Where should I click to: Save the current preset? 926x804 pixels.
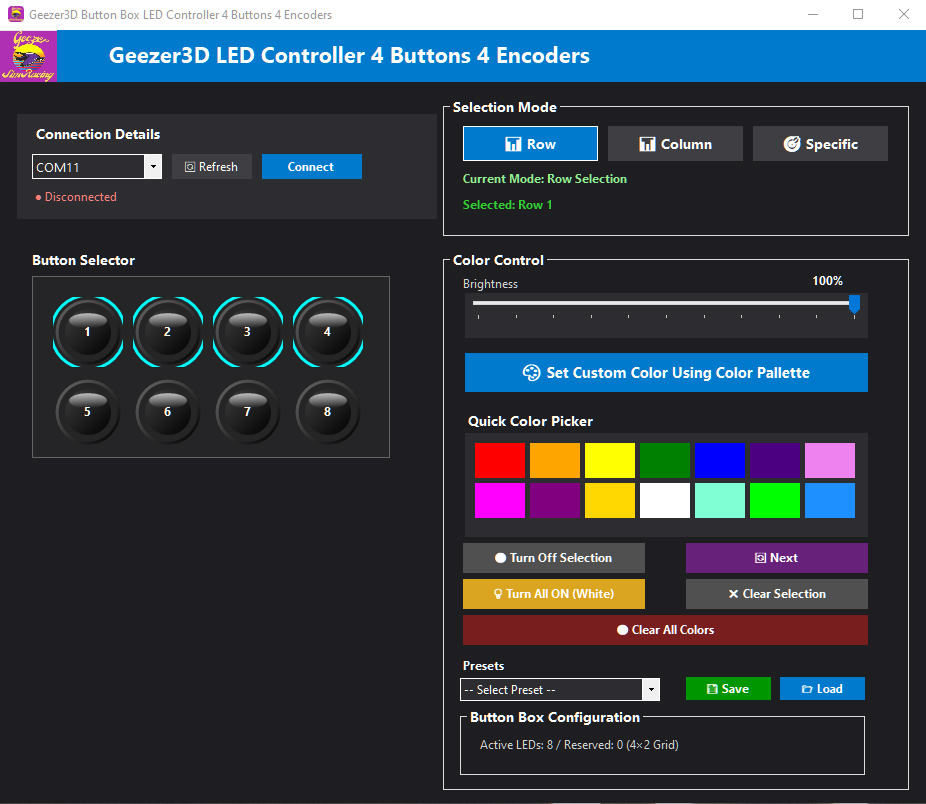pos(728,689)
